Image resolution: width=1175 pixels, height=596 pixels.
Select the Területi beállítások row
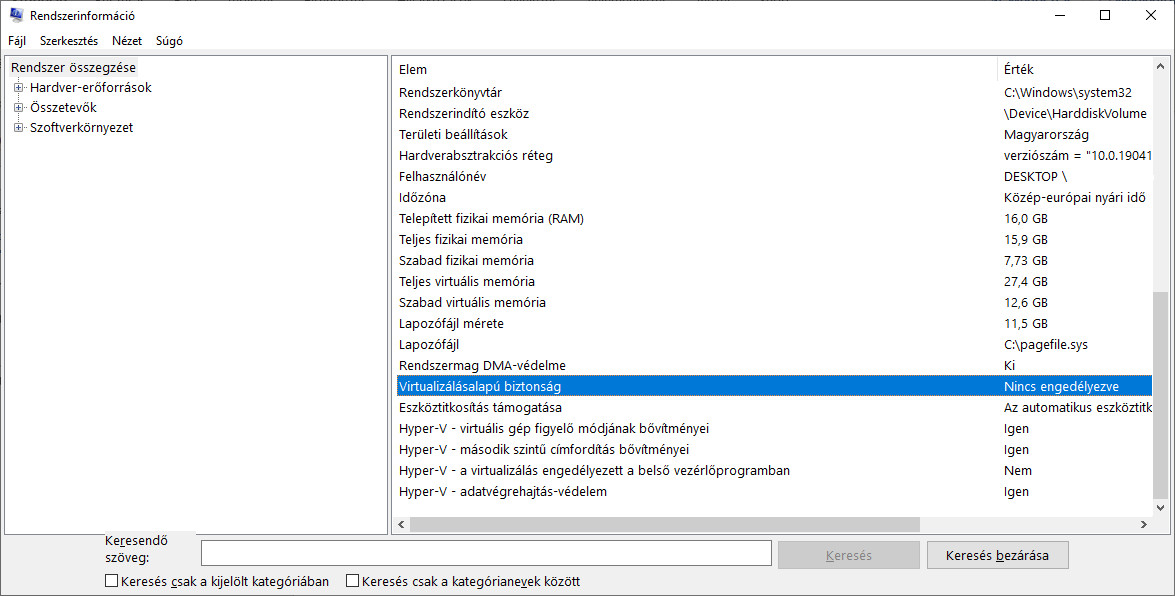point(773,135)
